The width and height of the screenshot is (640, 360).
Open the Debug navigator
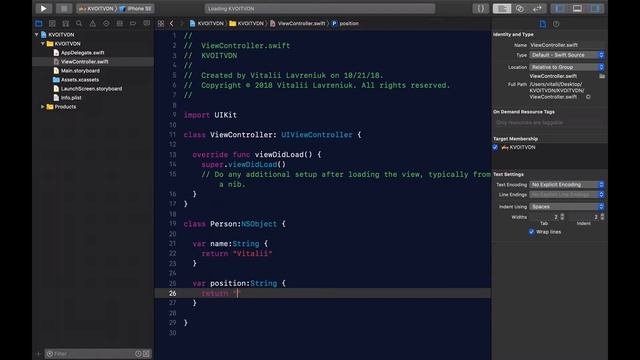[120, 24]
